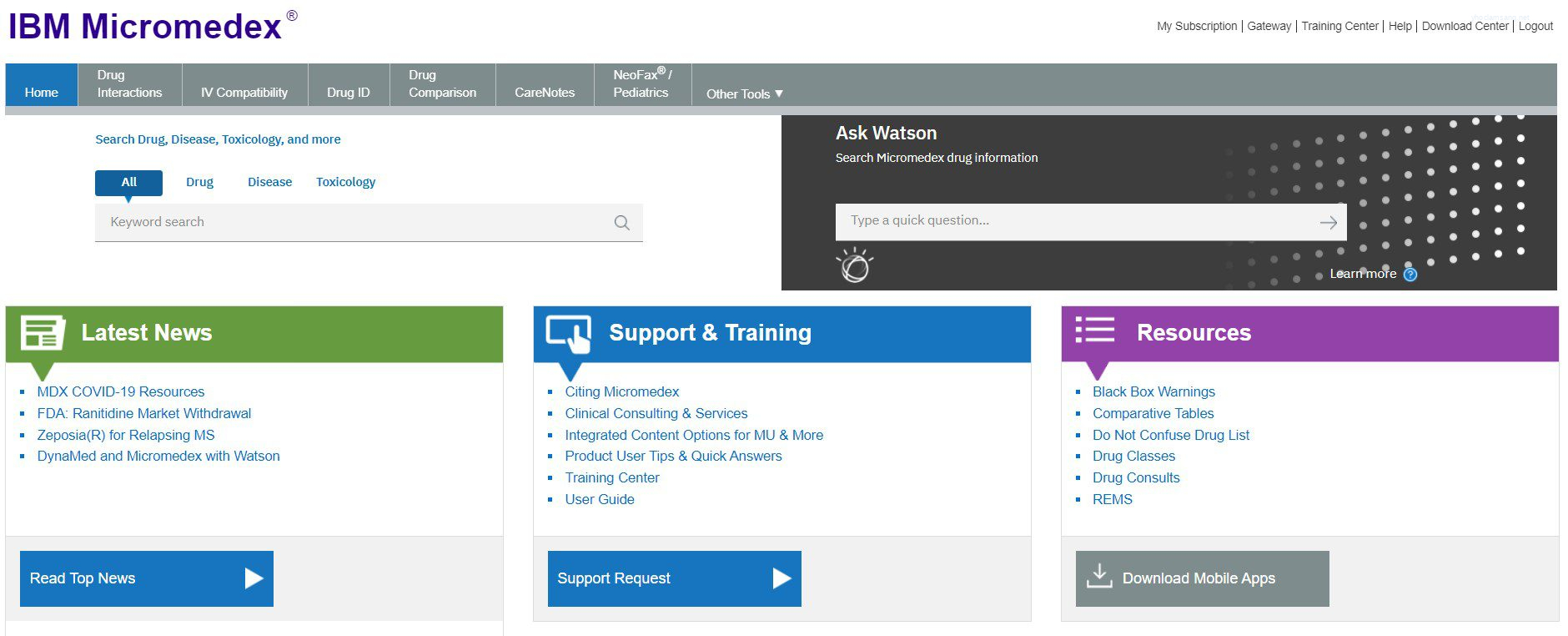Open the Citing Micromedex link
The width and height of the screenshot is (1568, 636).
tap(622, 391)
